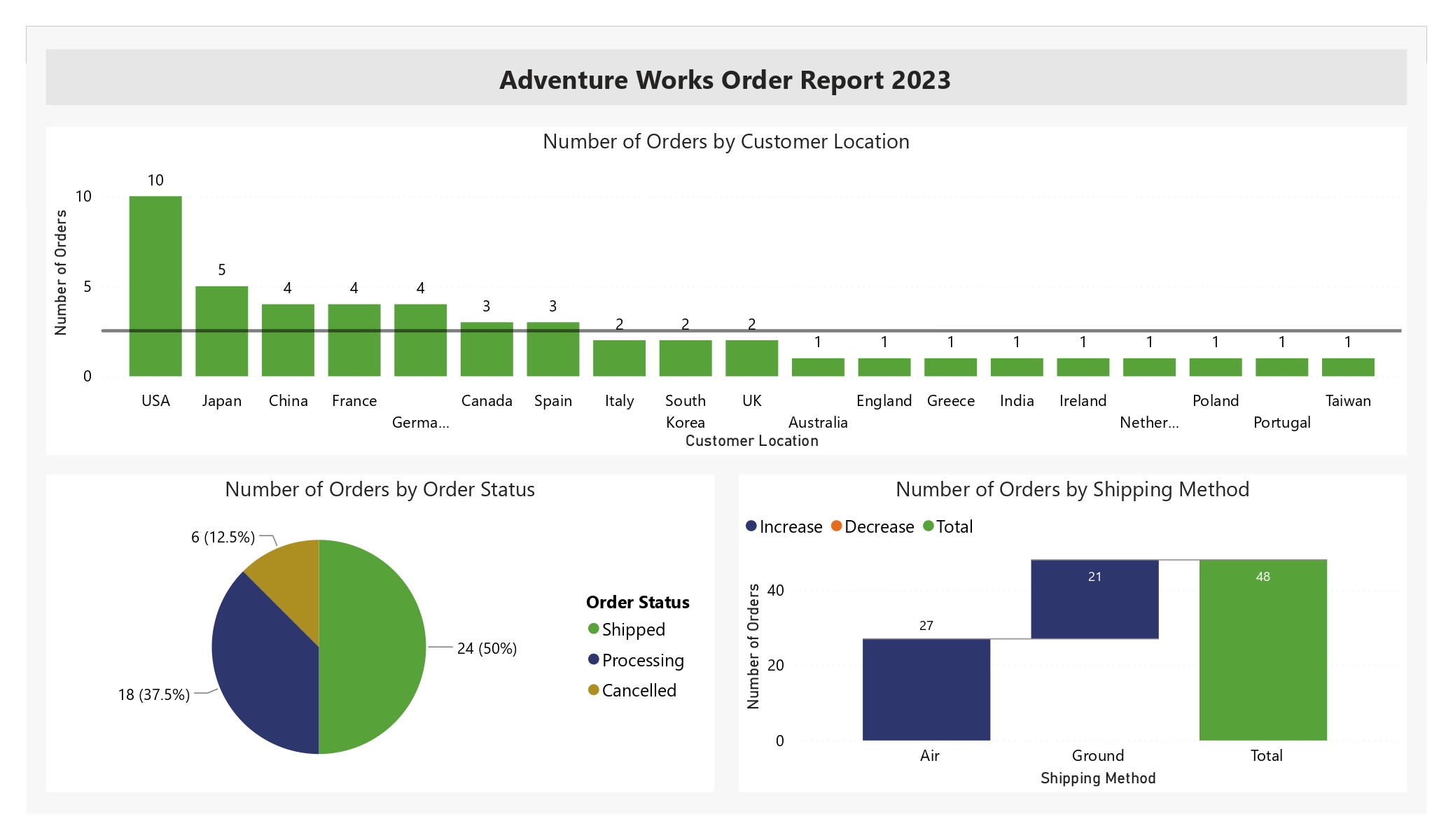The width and height of the screenshot is (1453, 840).
Task: Select Number of Orders by Shipping Method title
Action: [1073, 489]
